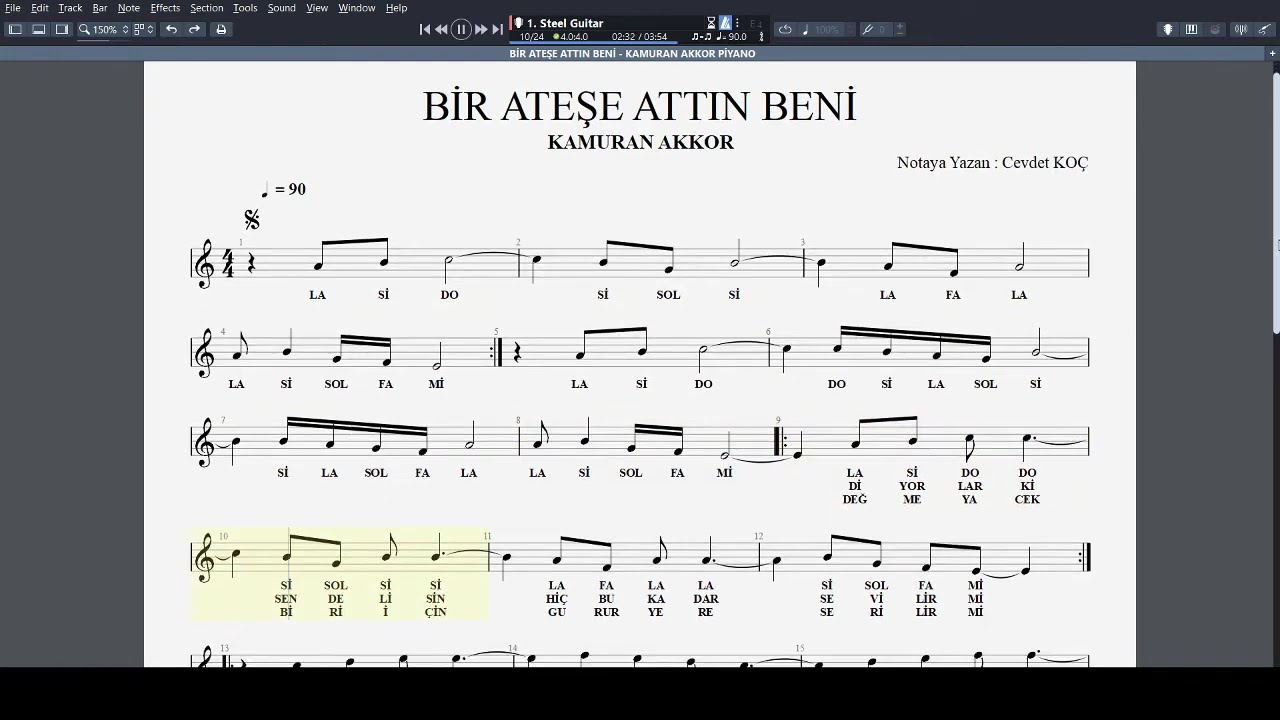Show the piano keyboard view

[1191, 29]
